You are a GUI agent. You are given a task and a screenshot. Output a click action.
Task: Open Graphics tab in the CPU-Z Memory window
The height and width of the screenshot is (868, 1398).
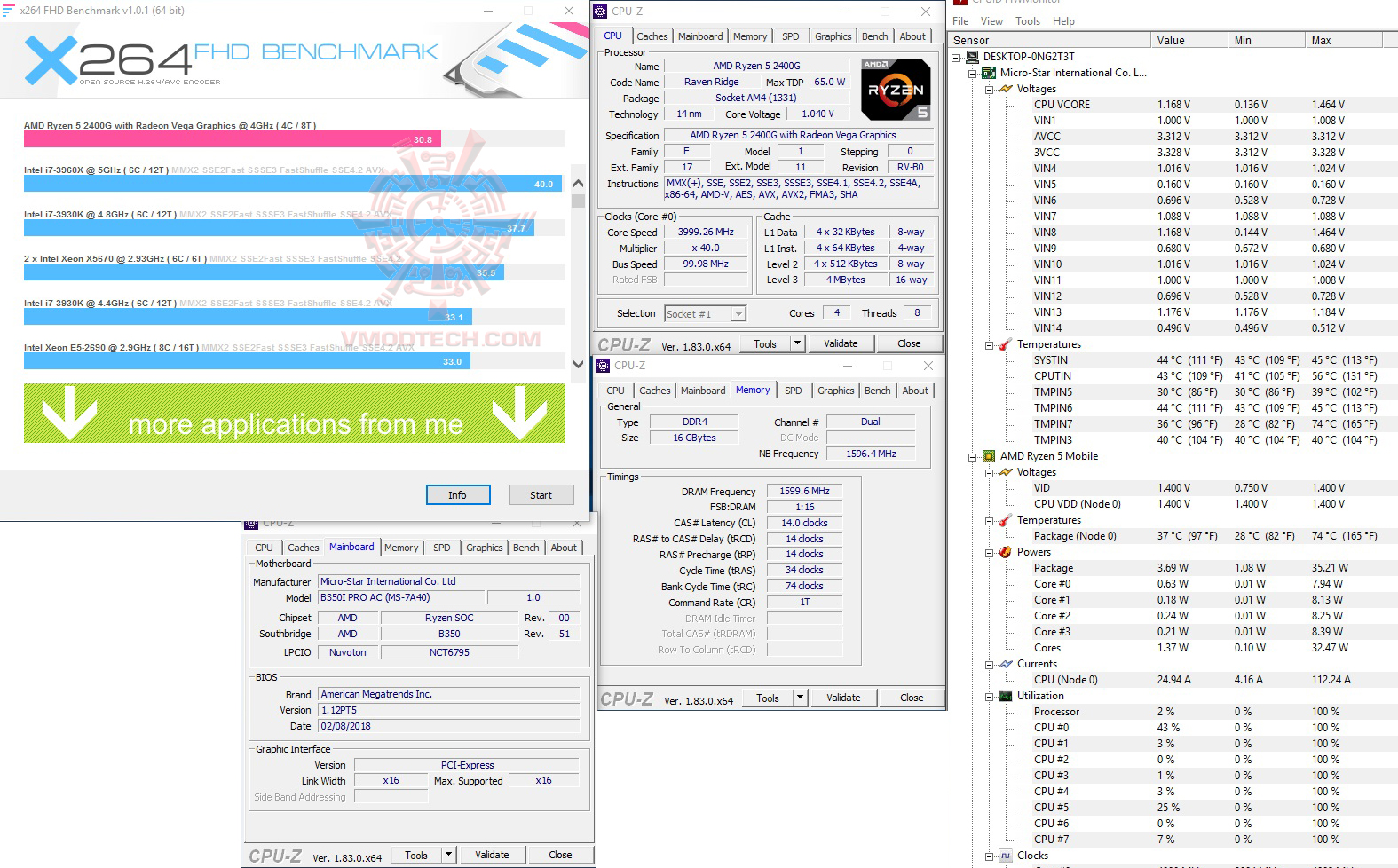point(836,391)
